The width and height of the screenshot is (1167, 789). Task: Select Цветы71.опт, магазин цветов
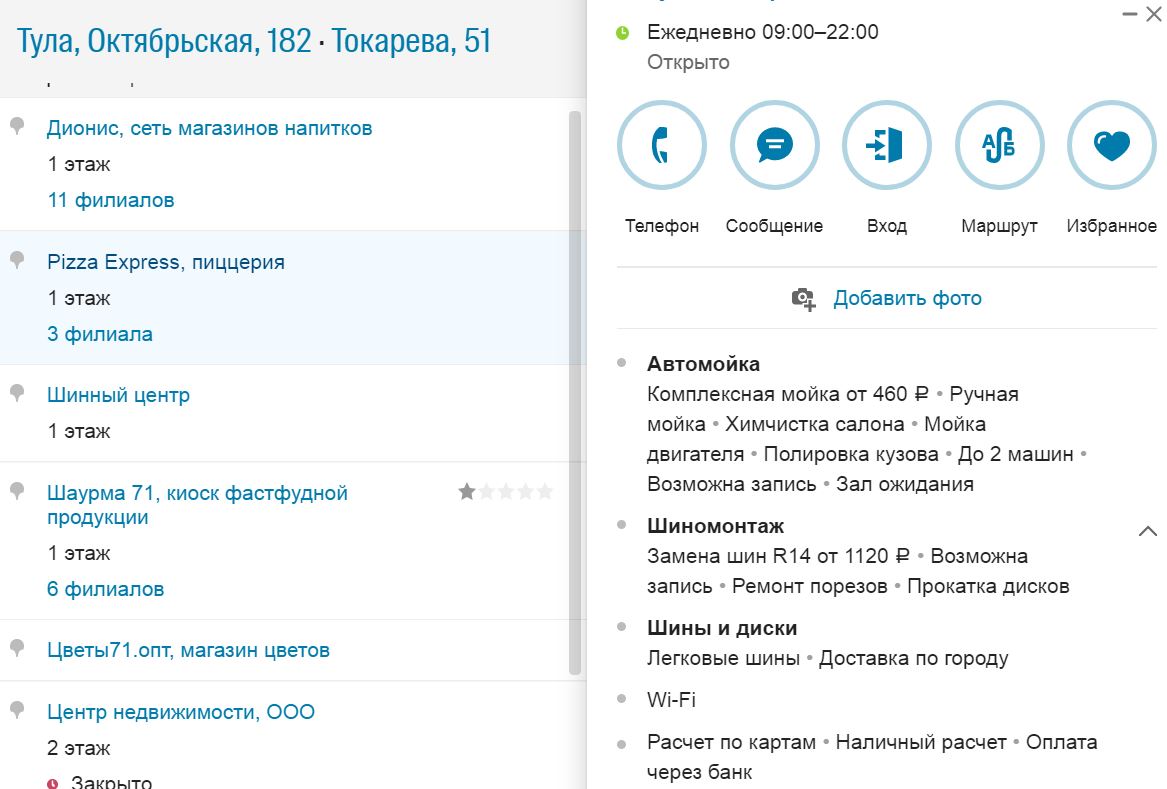[188, 650]
